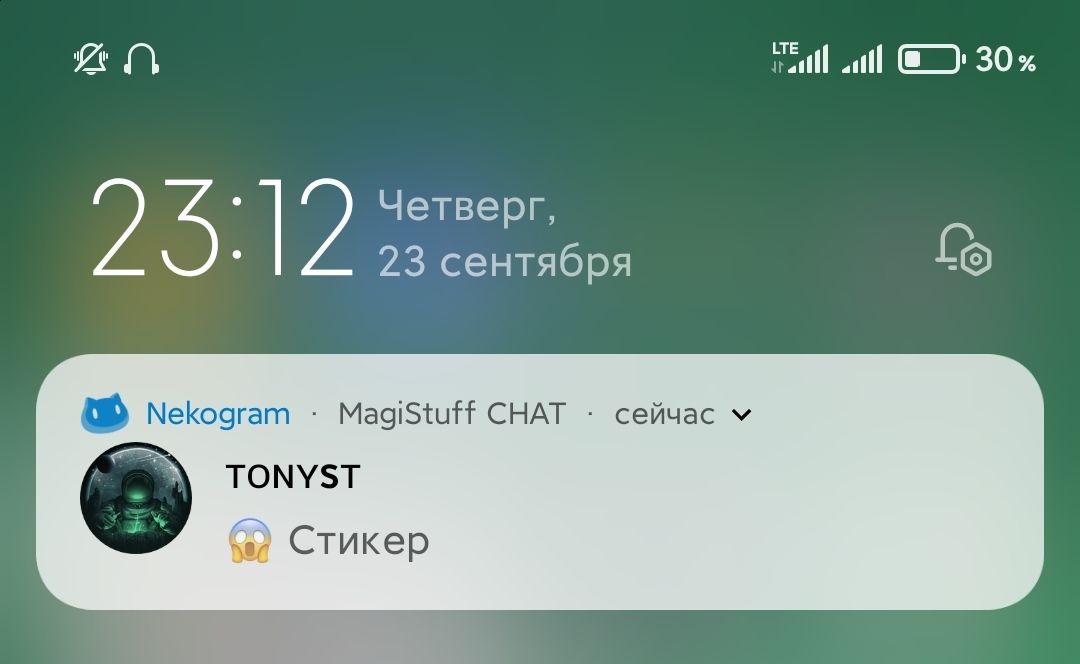The height and width of the screenshot is (664, 1080).
Task: Tap the battery icon
Action: 931,59
